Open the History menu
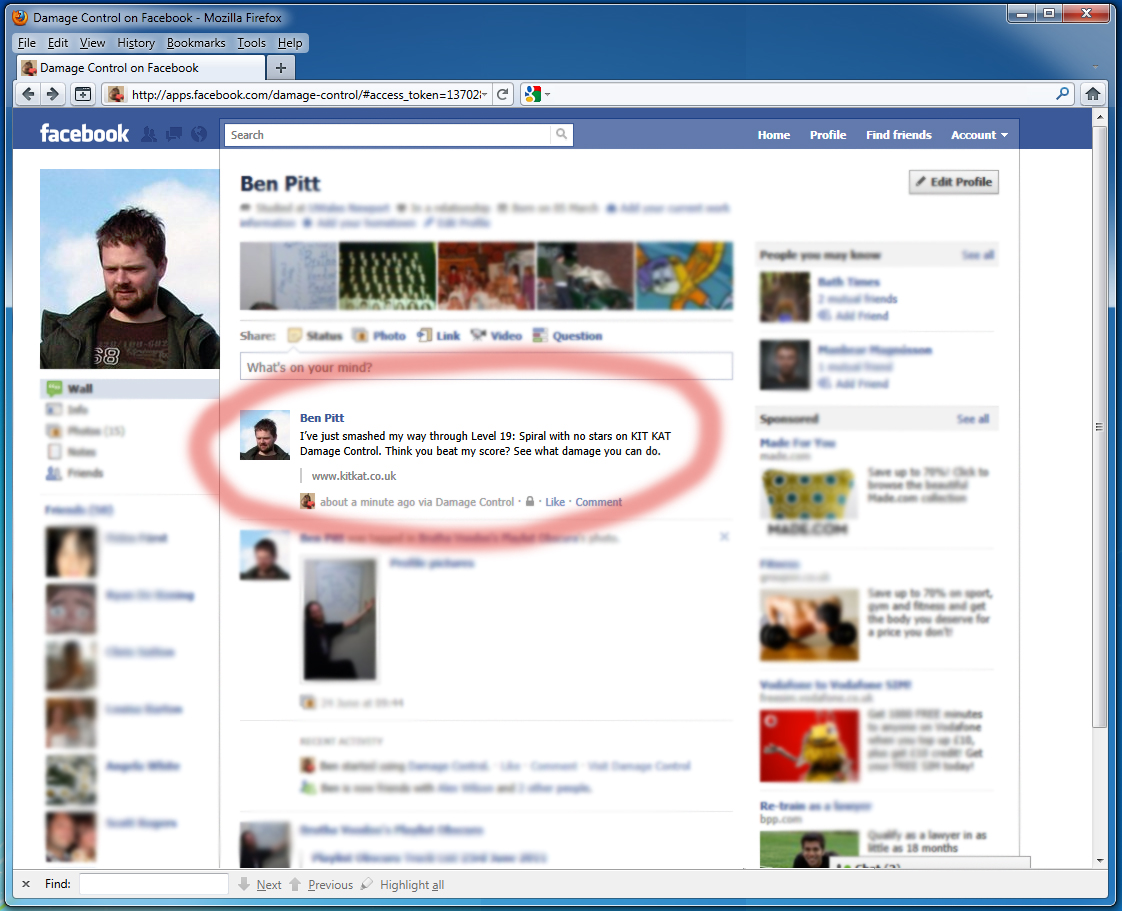Viewport: 1122px width, 911px height. [136, 43]
